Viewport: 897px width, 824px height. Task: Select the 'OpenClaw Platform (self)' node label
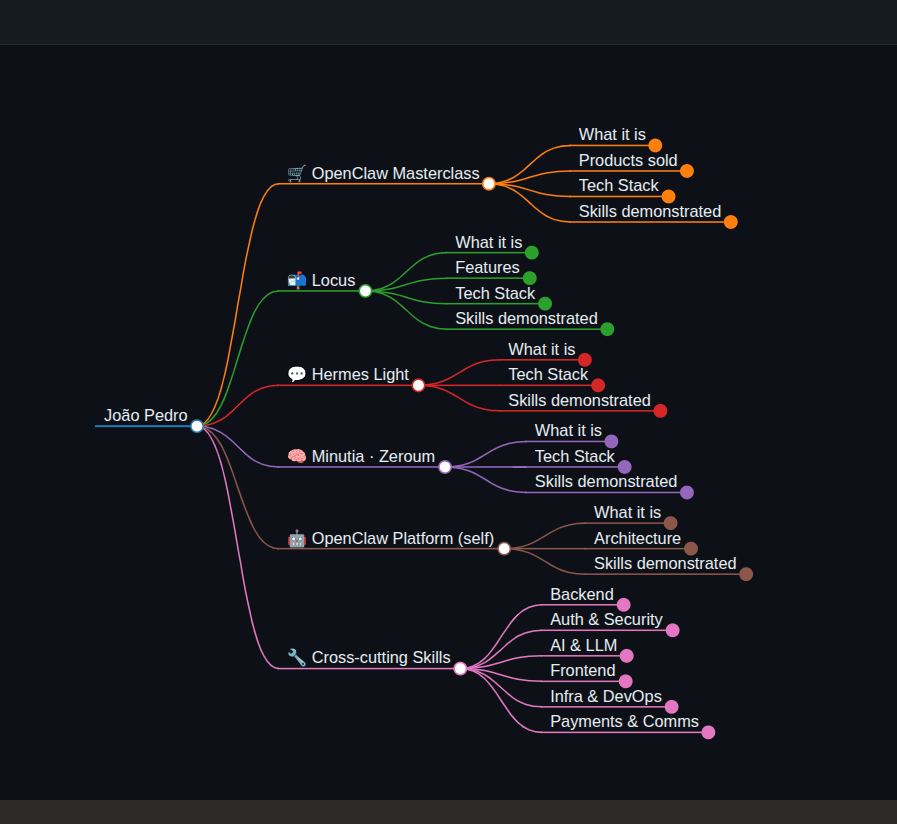[x=403, y=538]
